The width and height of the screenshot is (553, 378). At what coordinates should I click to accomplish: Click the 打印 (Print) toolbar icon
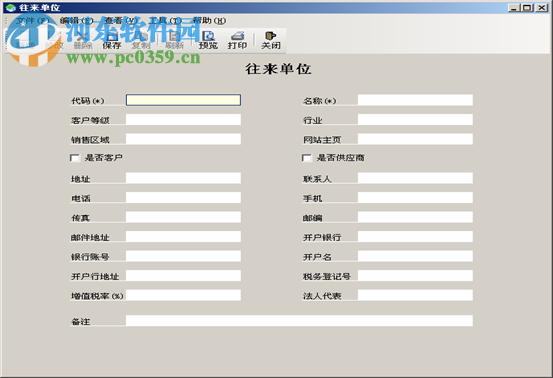[237, 40]
